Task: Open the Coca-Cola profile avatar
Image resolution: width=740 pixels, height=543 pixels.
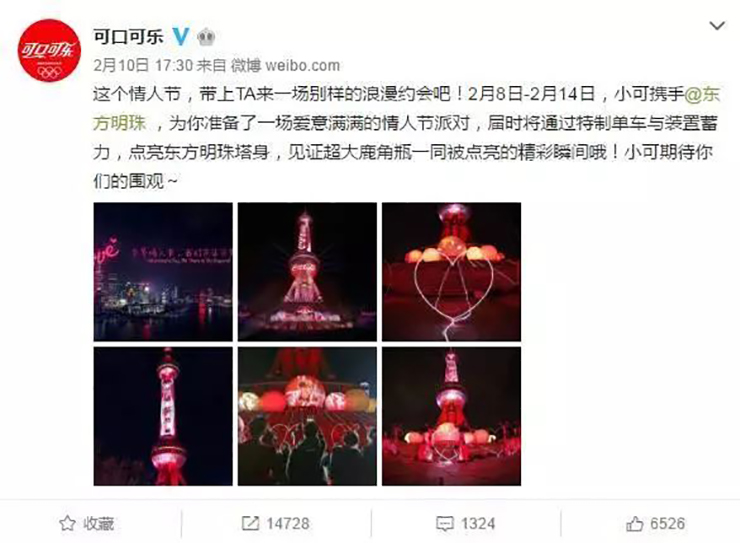Action: (49, 50)
